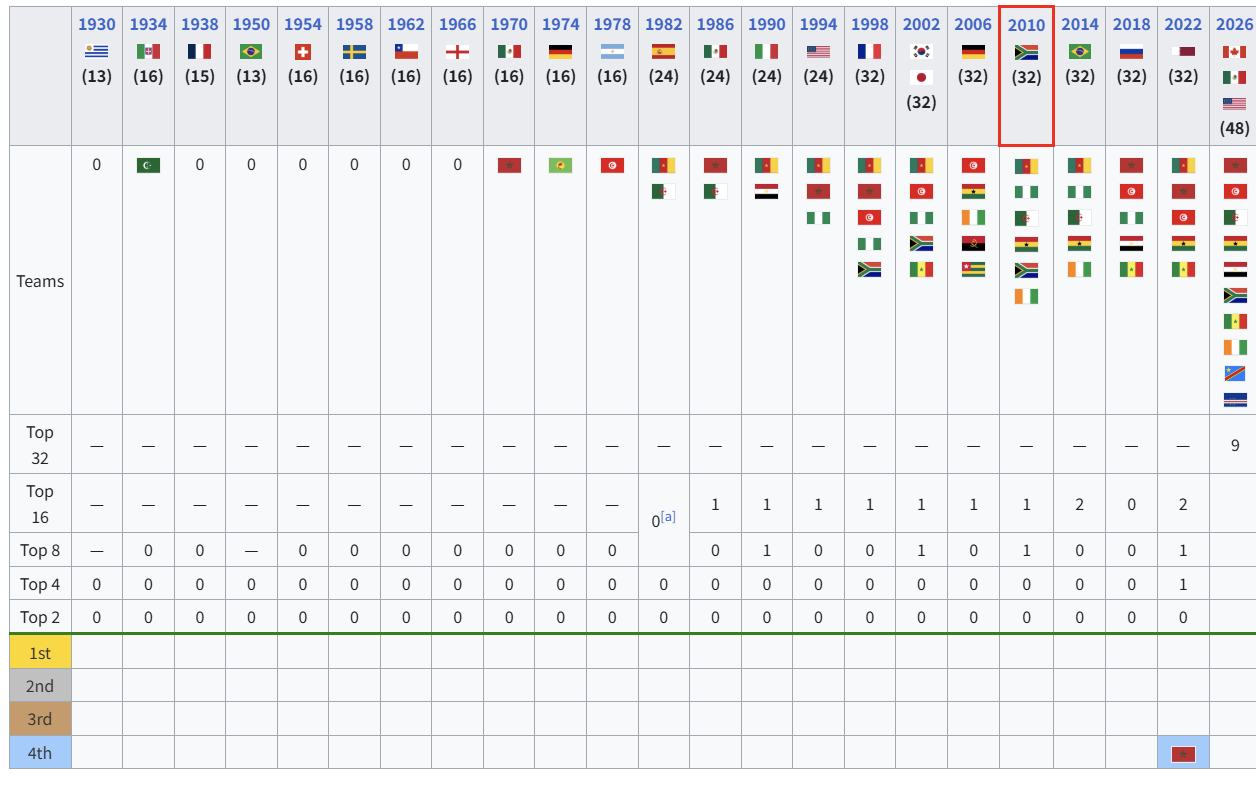Click Senegal team flag in 2002 column
Image resolution: width=1256 pixels, height=787 pixels.
(922, 269)
